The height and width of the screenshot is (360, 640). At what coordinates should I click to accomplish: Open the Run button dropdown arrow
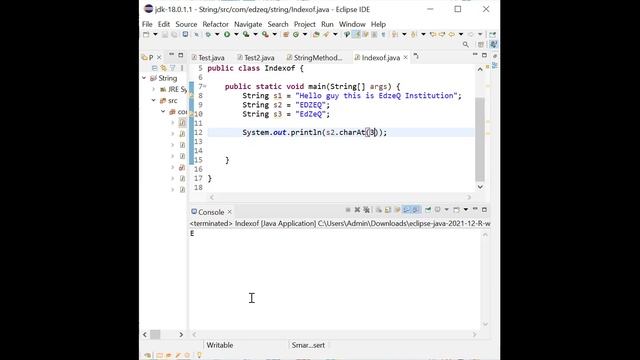coord(236,35)
